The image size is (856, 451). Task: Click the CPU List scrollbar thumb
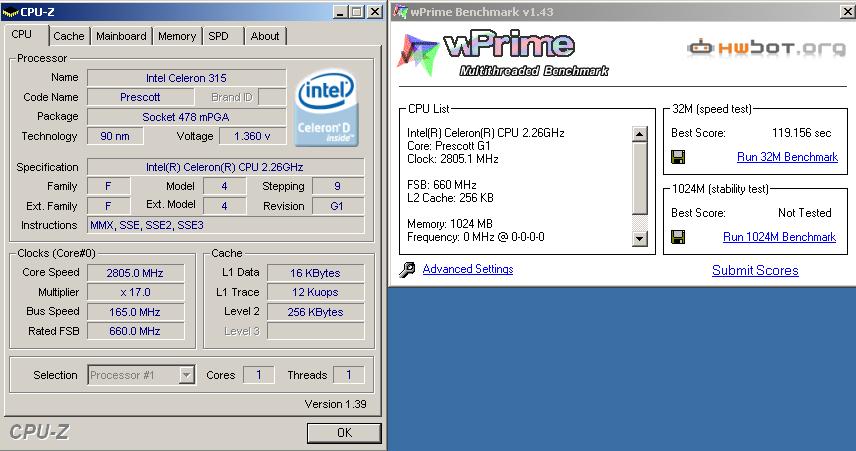[639, 178]
